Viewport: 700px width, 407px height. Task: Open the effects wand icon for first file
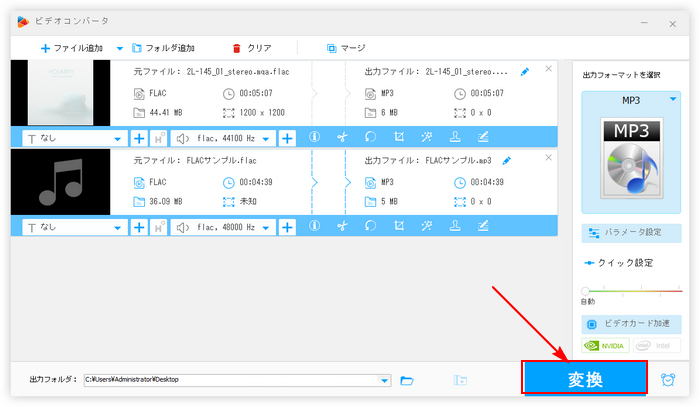coord(427,138)
